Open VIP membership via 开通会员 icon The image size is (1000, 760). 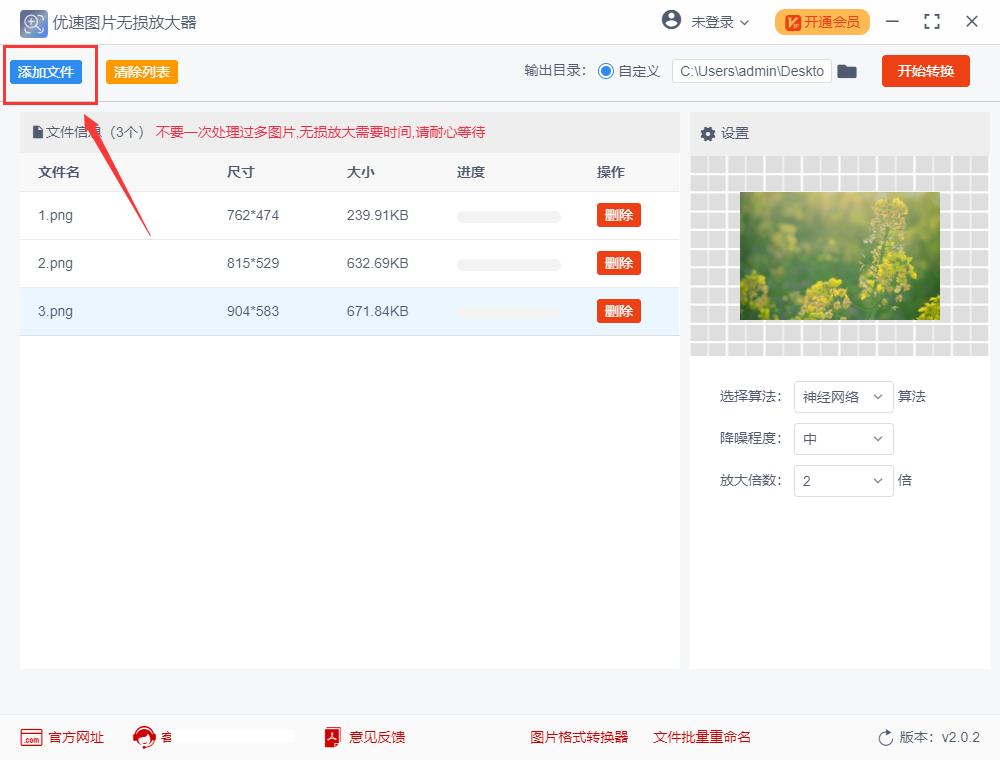[x=794, y=21]
